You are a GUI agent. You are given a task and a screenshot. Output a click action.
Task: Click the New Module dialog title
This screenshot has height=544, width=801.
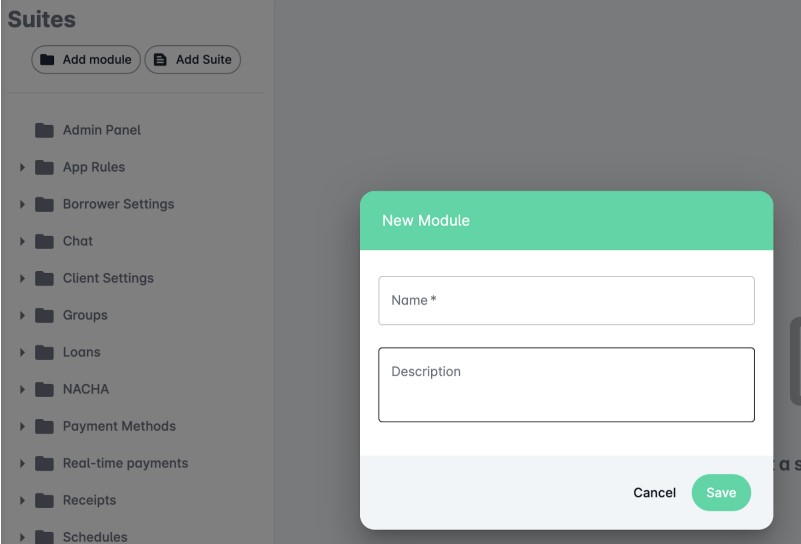pos(426,221)
